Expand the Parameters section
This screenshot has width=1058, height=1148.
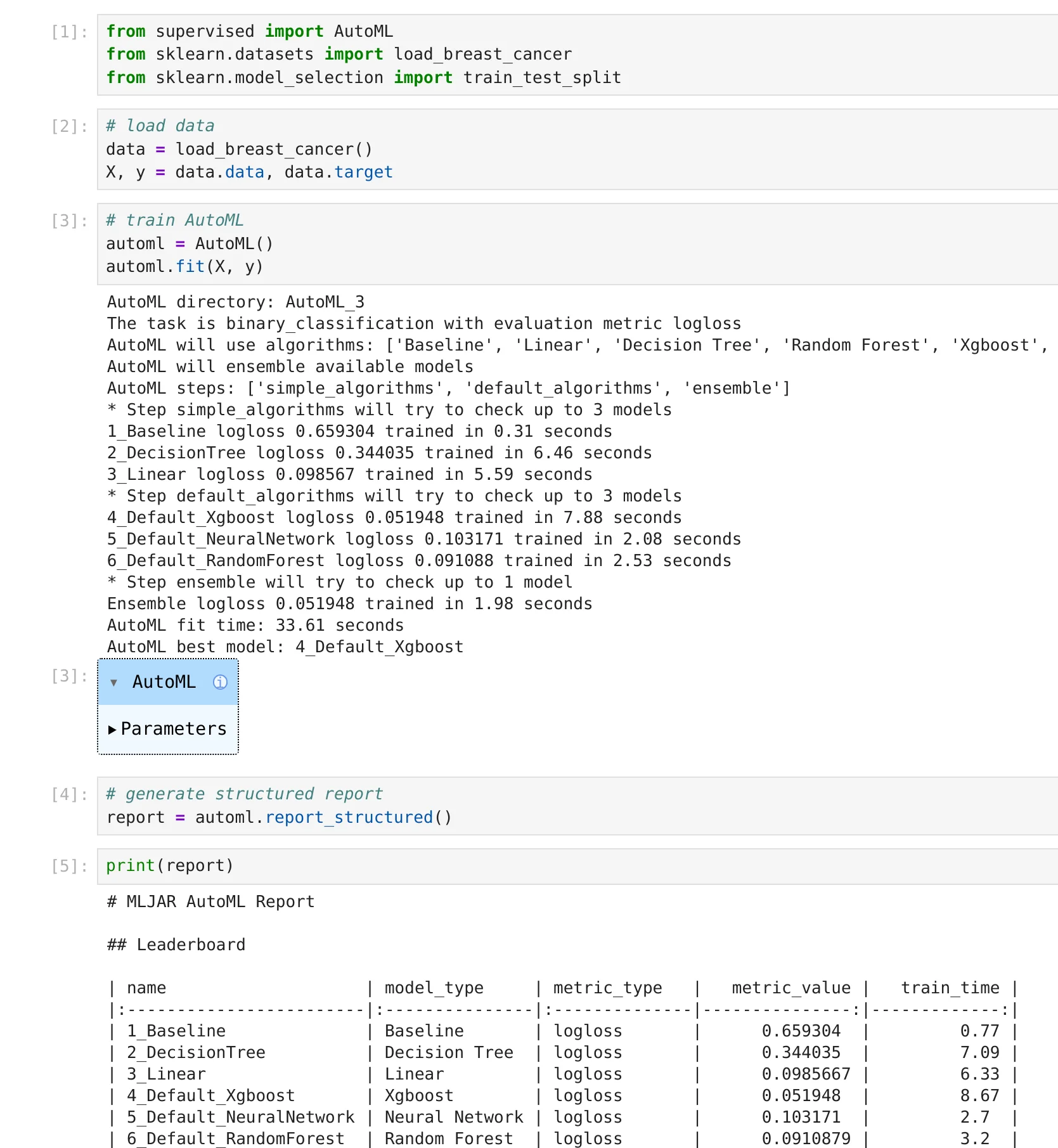(x=112, y=730)
